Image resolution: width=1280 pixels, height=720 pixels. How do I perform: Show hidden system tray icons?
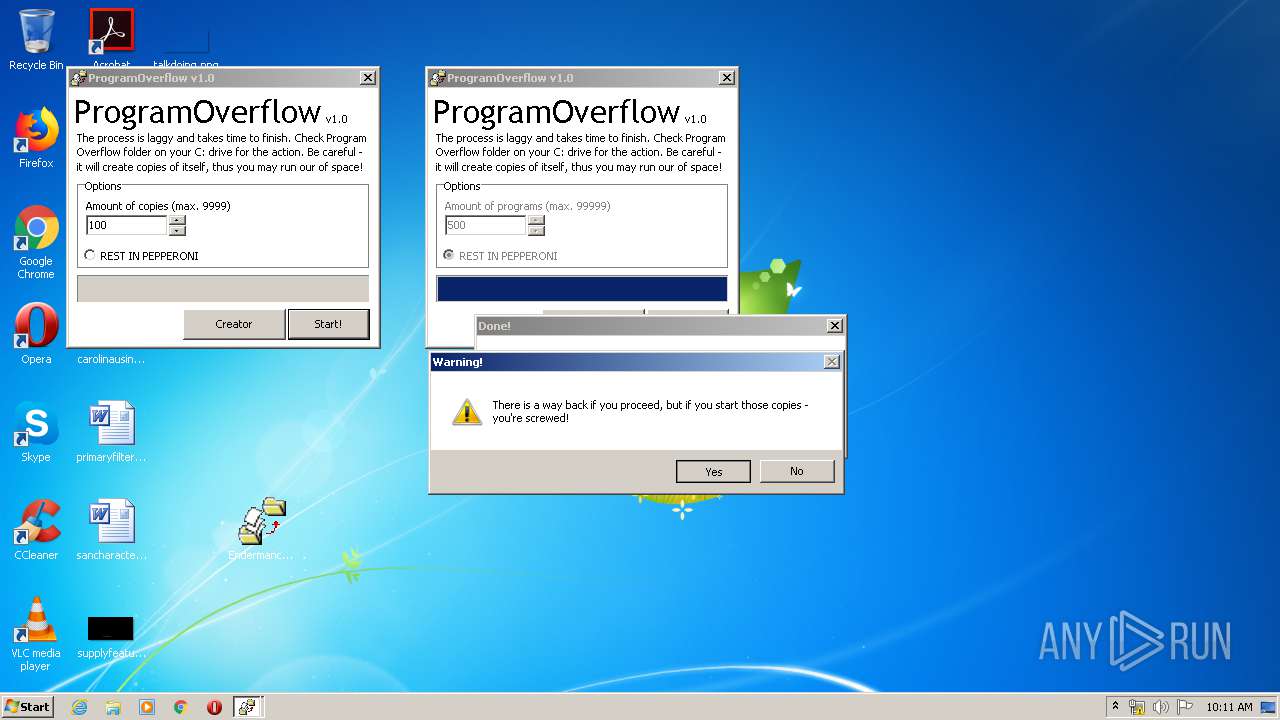click(1115, 707)
